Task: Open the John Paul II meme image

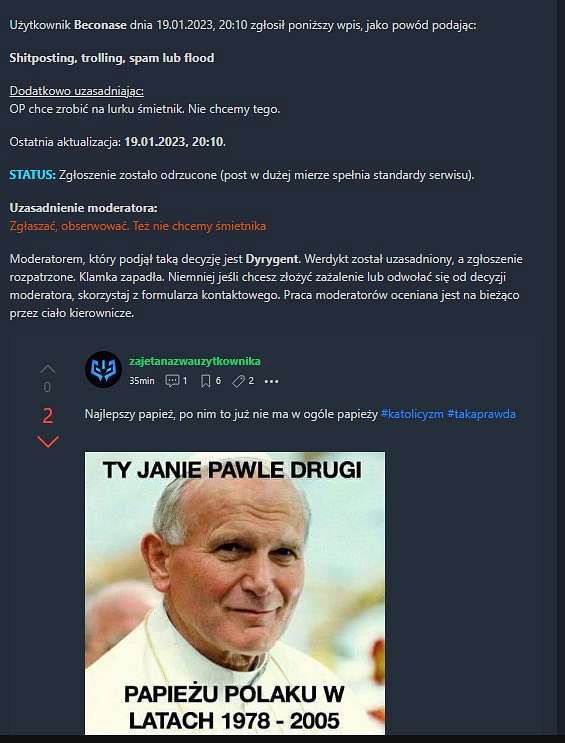Action: 235,593
